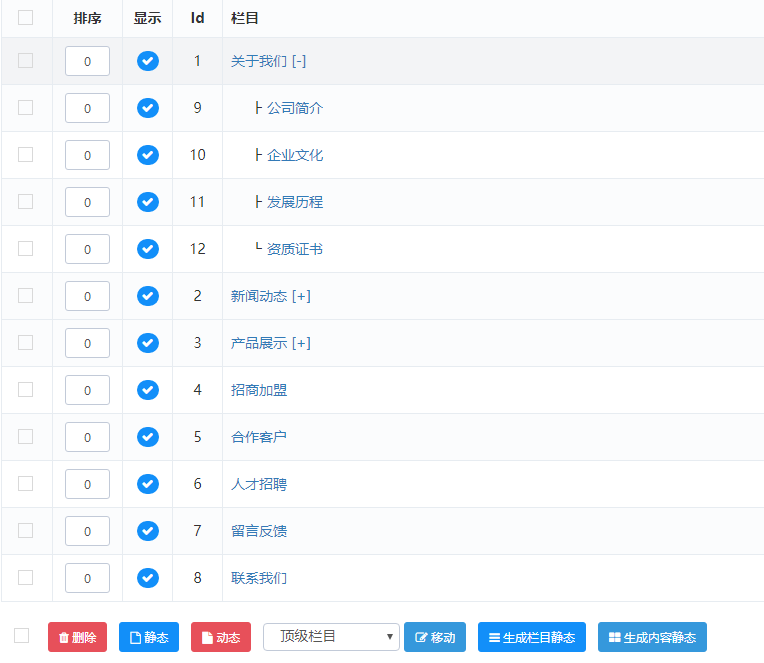Collapse 关于我们 using the [-] marker
764x663 pixels.
[299, 61]
